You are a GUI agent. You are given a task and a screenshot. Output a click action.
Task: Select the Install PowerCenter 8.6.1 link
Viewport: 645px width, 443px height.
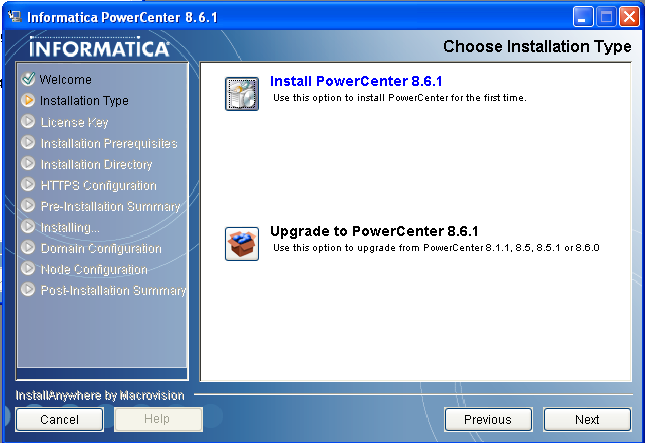(x=356, y=81)
